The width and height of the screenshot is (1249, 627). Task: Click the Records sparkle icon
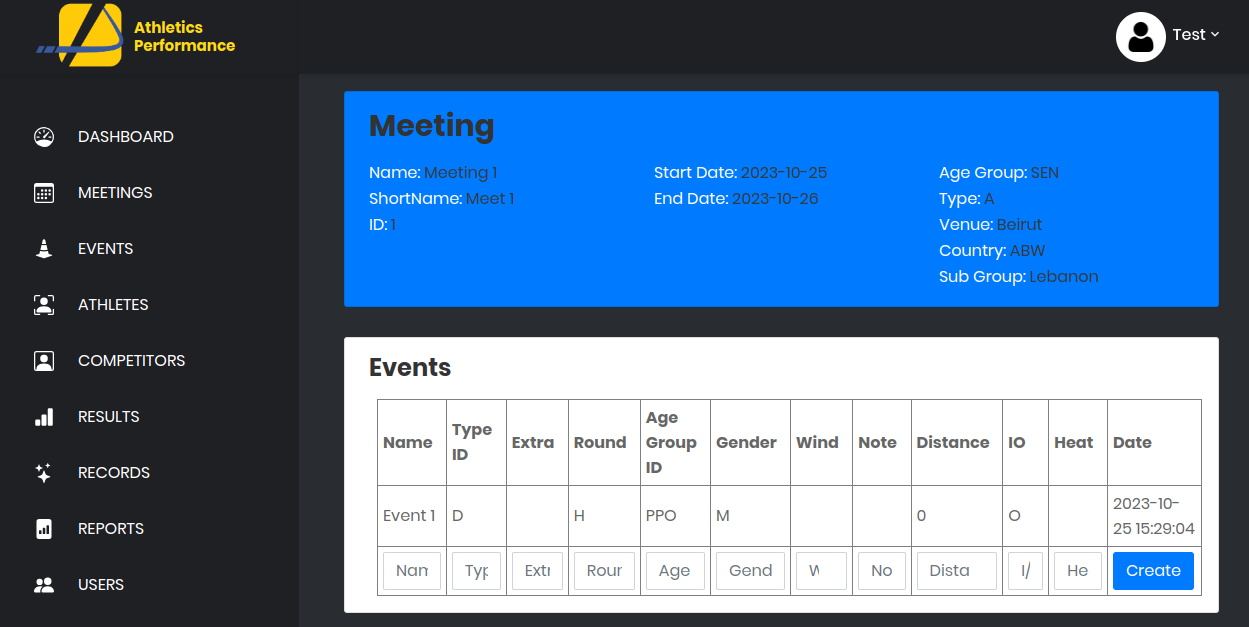coord(43,473)
